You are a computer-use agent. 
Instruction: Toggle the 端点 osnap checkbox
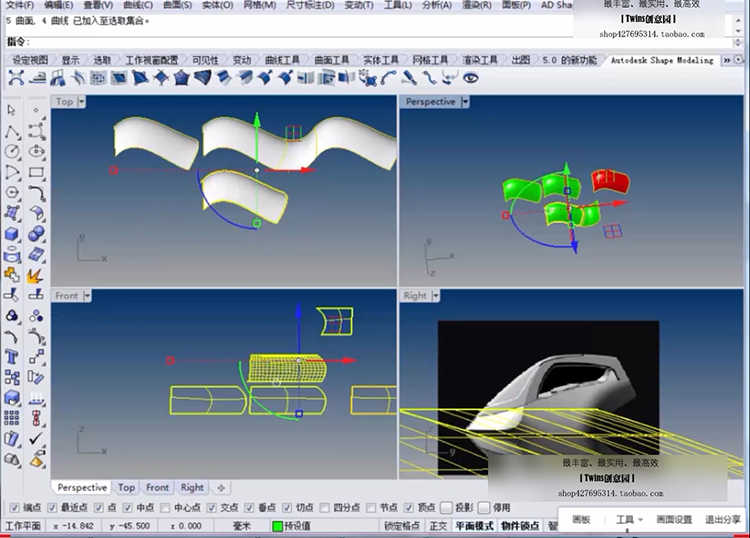12,508
